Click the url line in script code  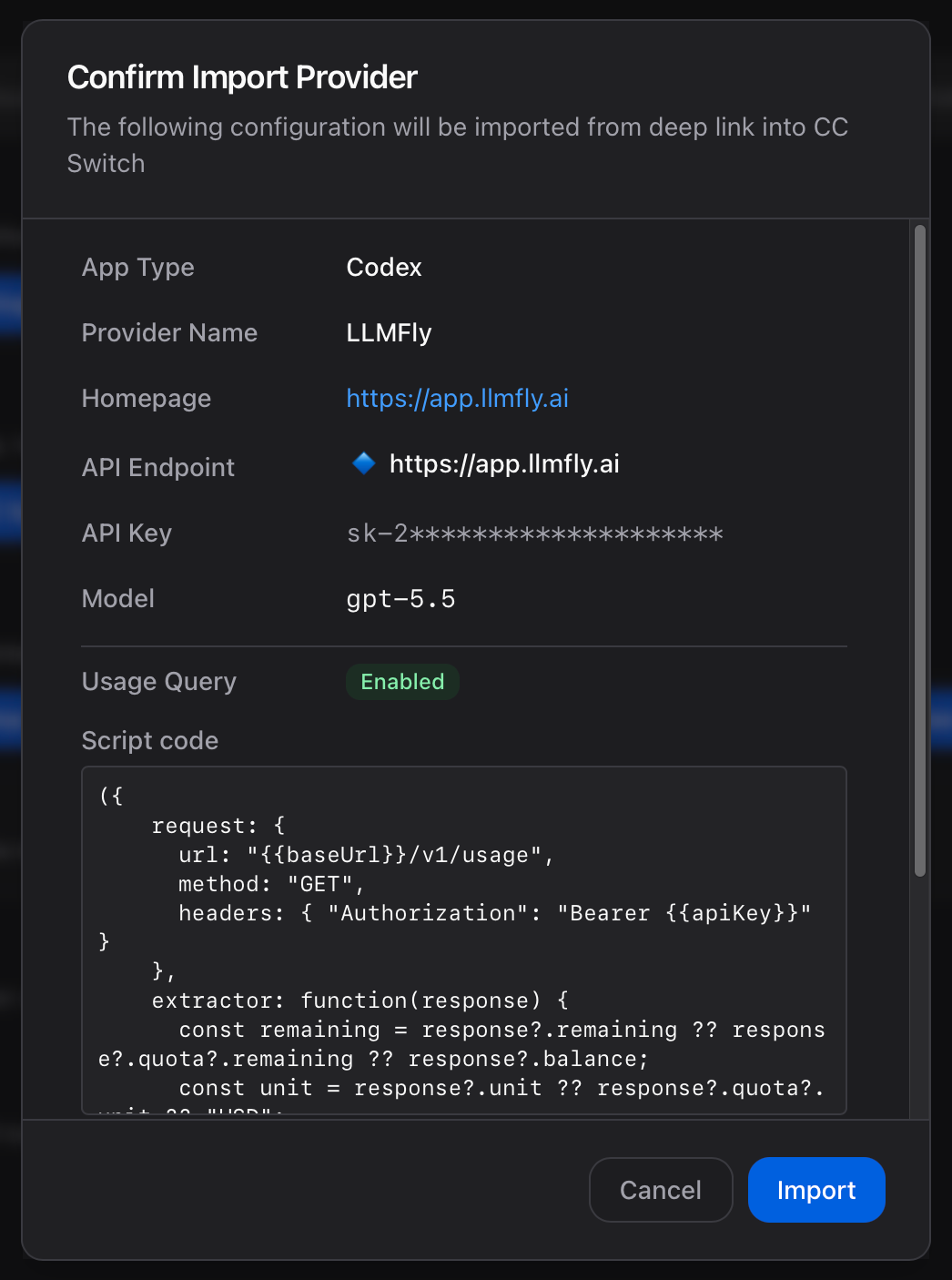(x=367, y=855)
